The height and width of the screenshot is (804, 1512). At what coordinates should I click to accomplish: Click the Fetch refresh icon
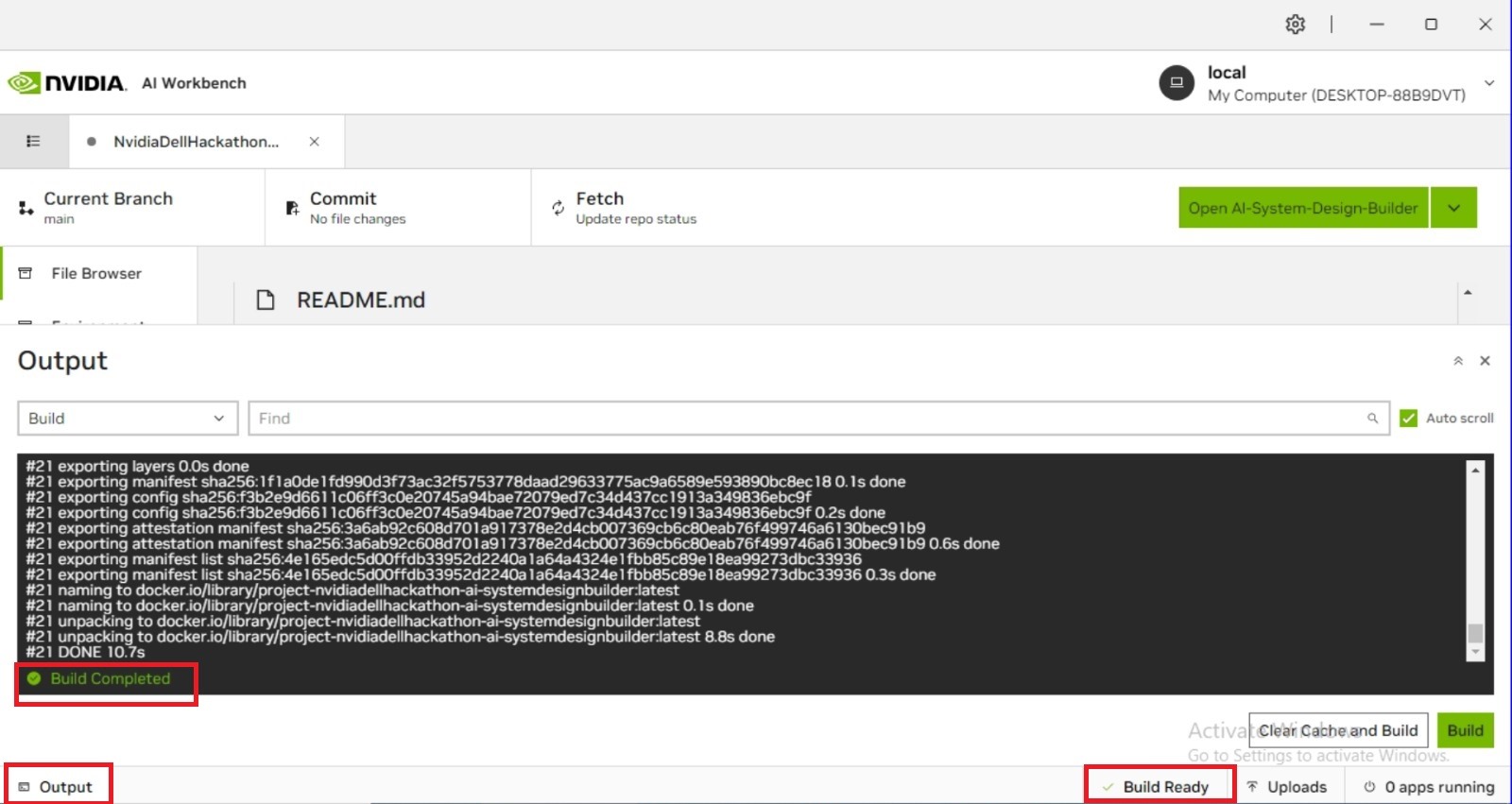pyautogui.click(x=558, y=208)
